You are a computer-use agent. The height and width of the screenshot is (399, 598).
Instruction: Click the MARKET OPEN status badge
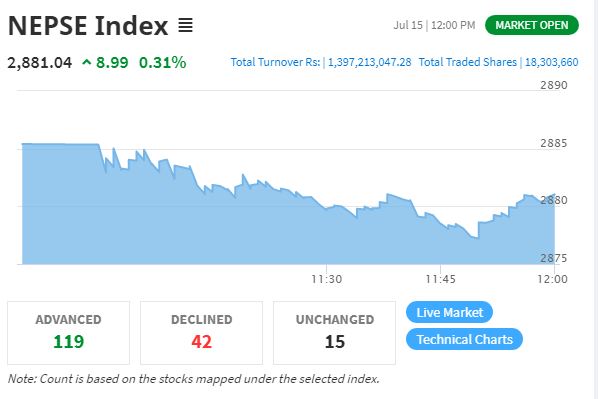pos(532,25)
